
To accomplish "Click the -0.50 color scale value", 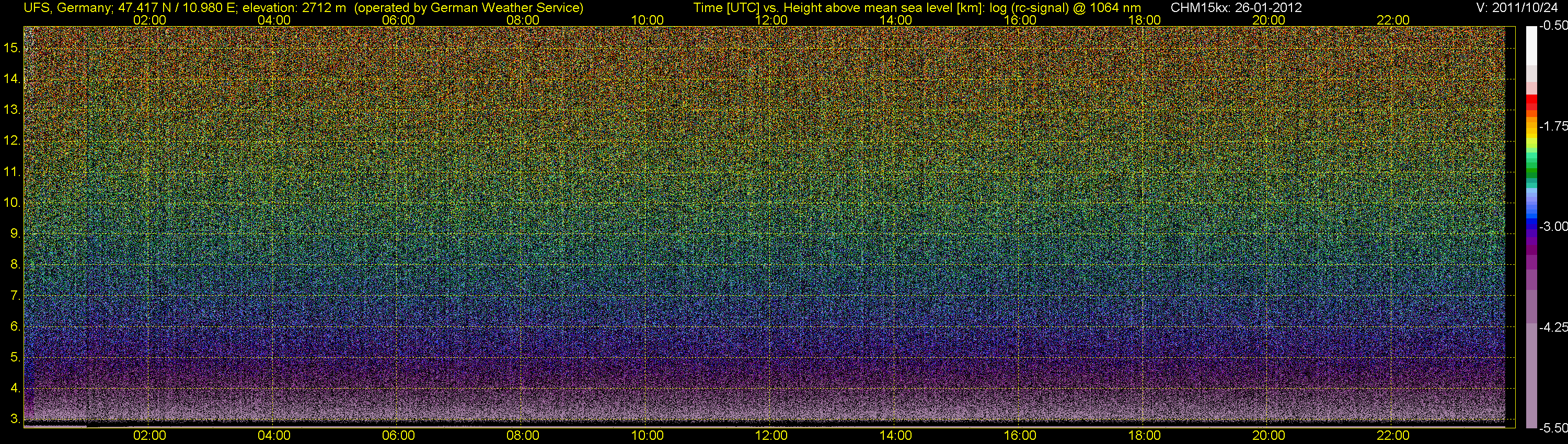I will [x=1553, y=26].
